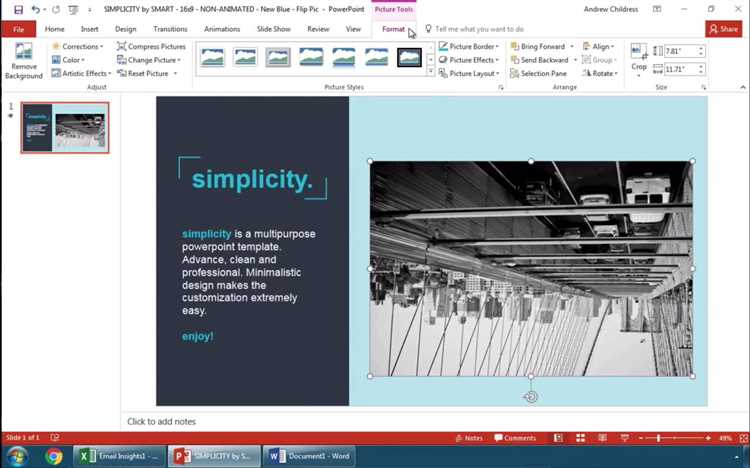
Task: Click the Bring Forward button
Action: (541, 47)
